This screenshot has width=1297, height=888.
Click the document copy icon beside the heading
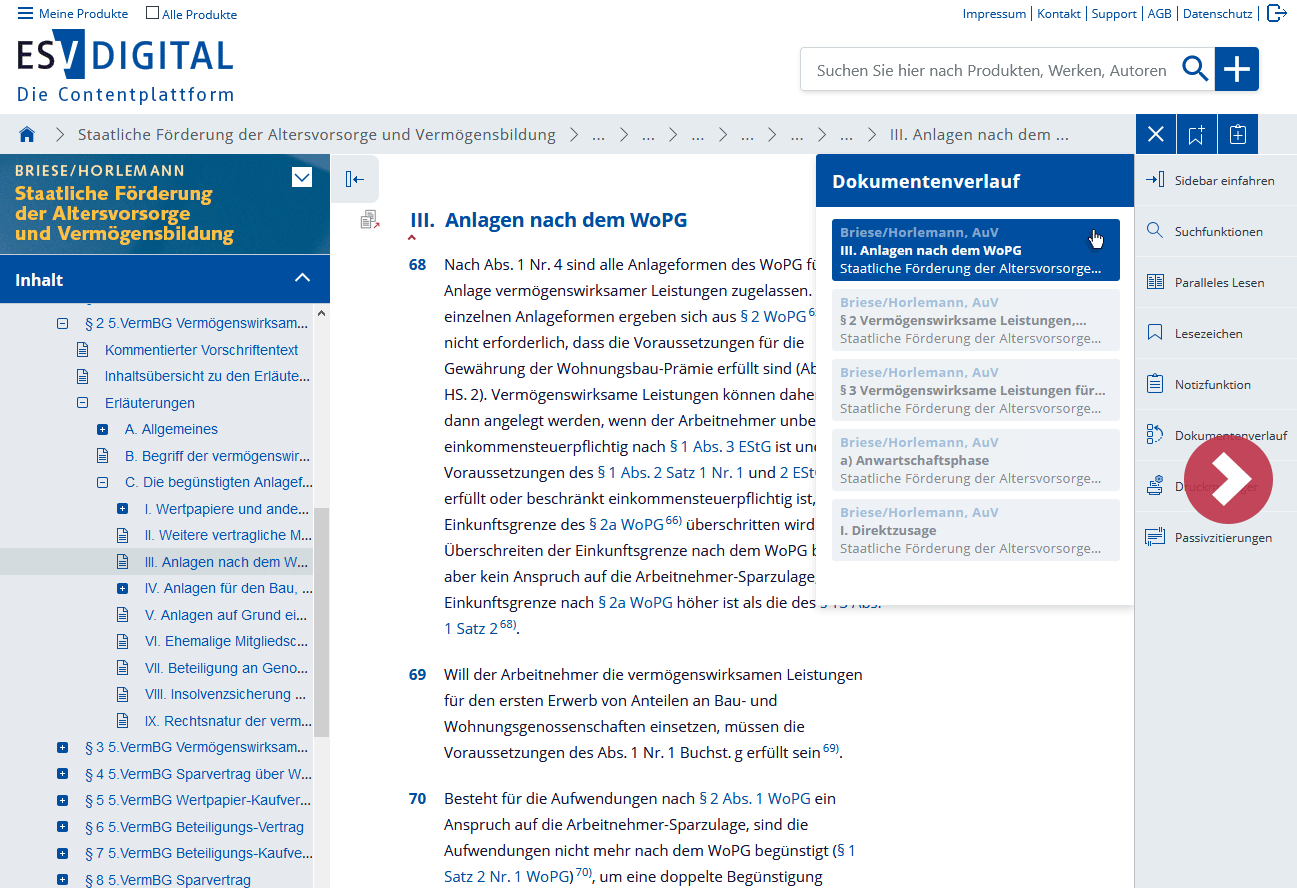[370, 219]
